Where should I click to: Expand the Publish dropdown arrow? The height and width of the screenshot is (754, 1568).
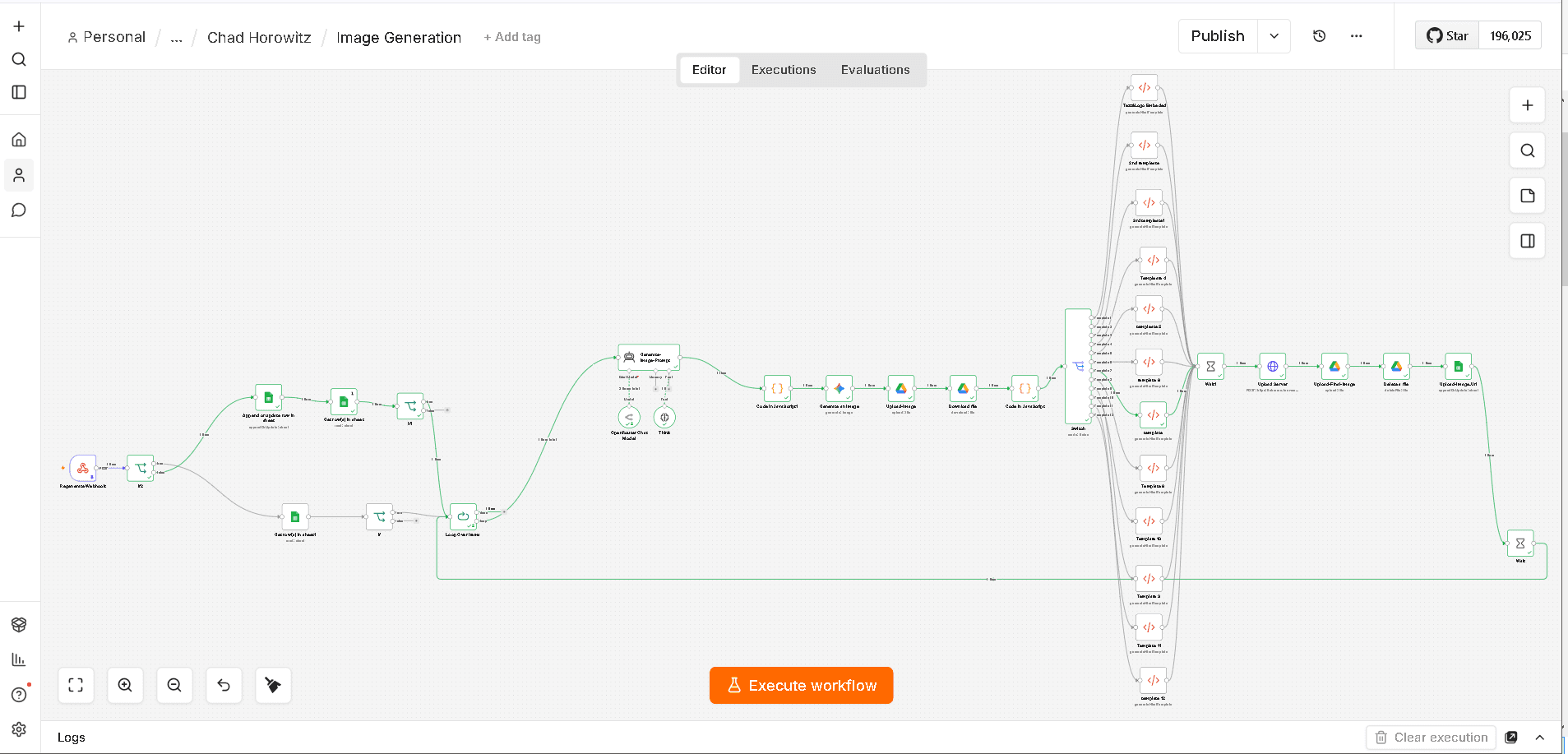point(1274,36)
